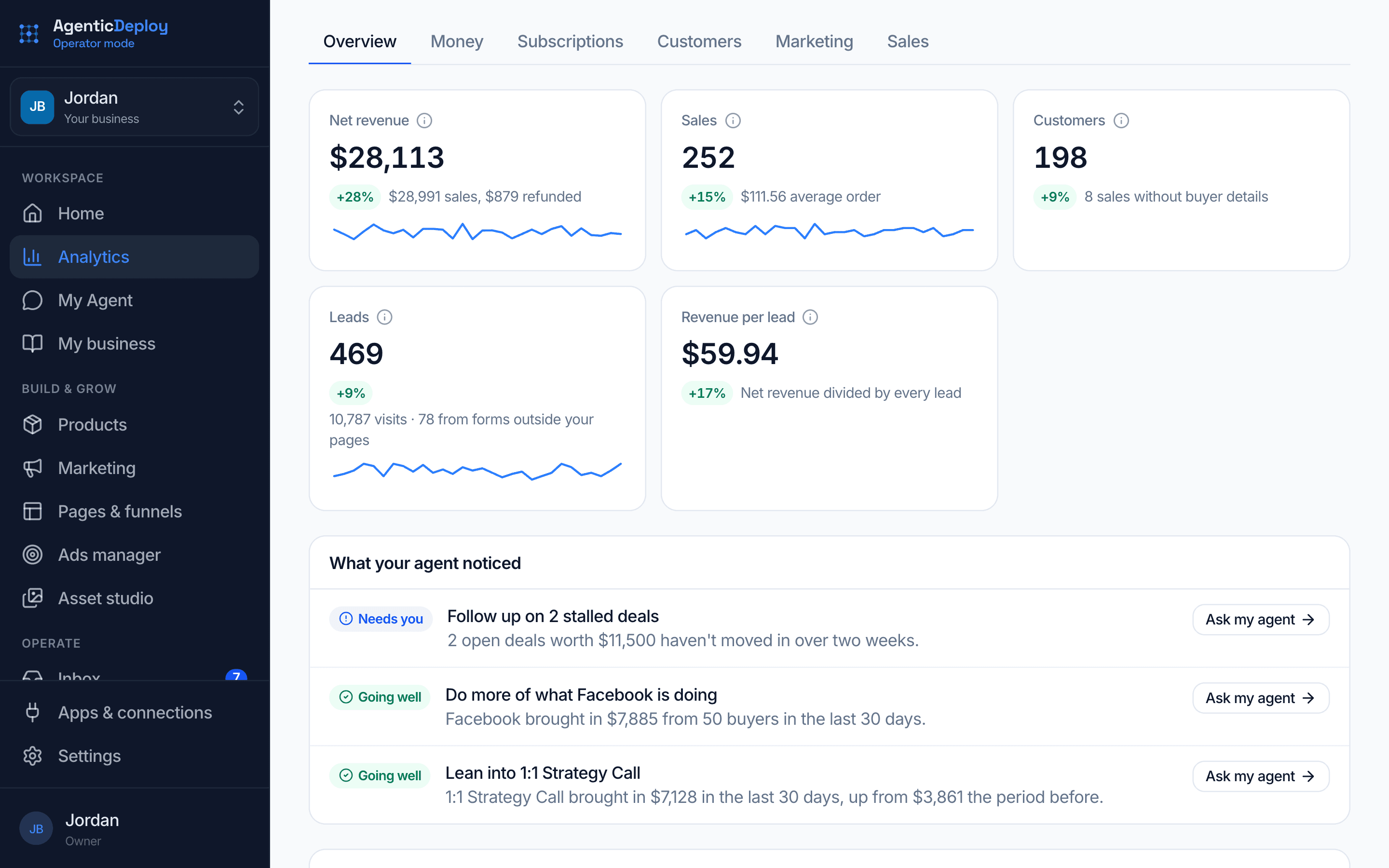Click the Asset studio images icon

point(33,598)
